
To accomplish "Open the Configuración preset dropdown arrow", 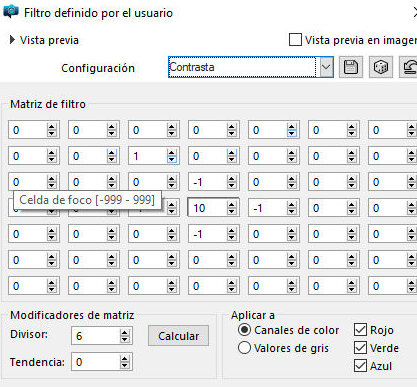I will tap(326, 67).
